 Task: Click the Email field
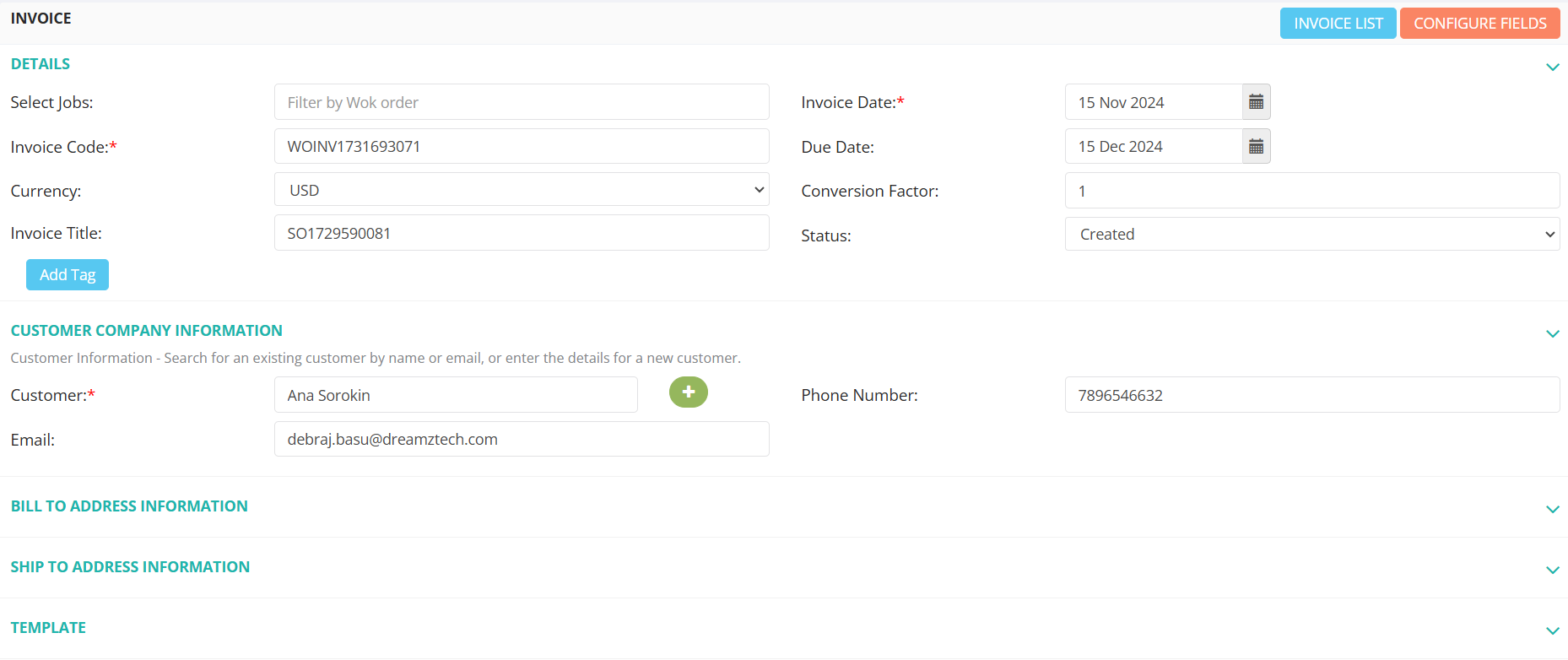pyautogui.click(x=522, y=439)
